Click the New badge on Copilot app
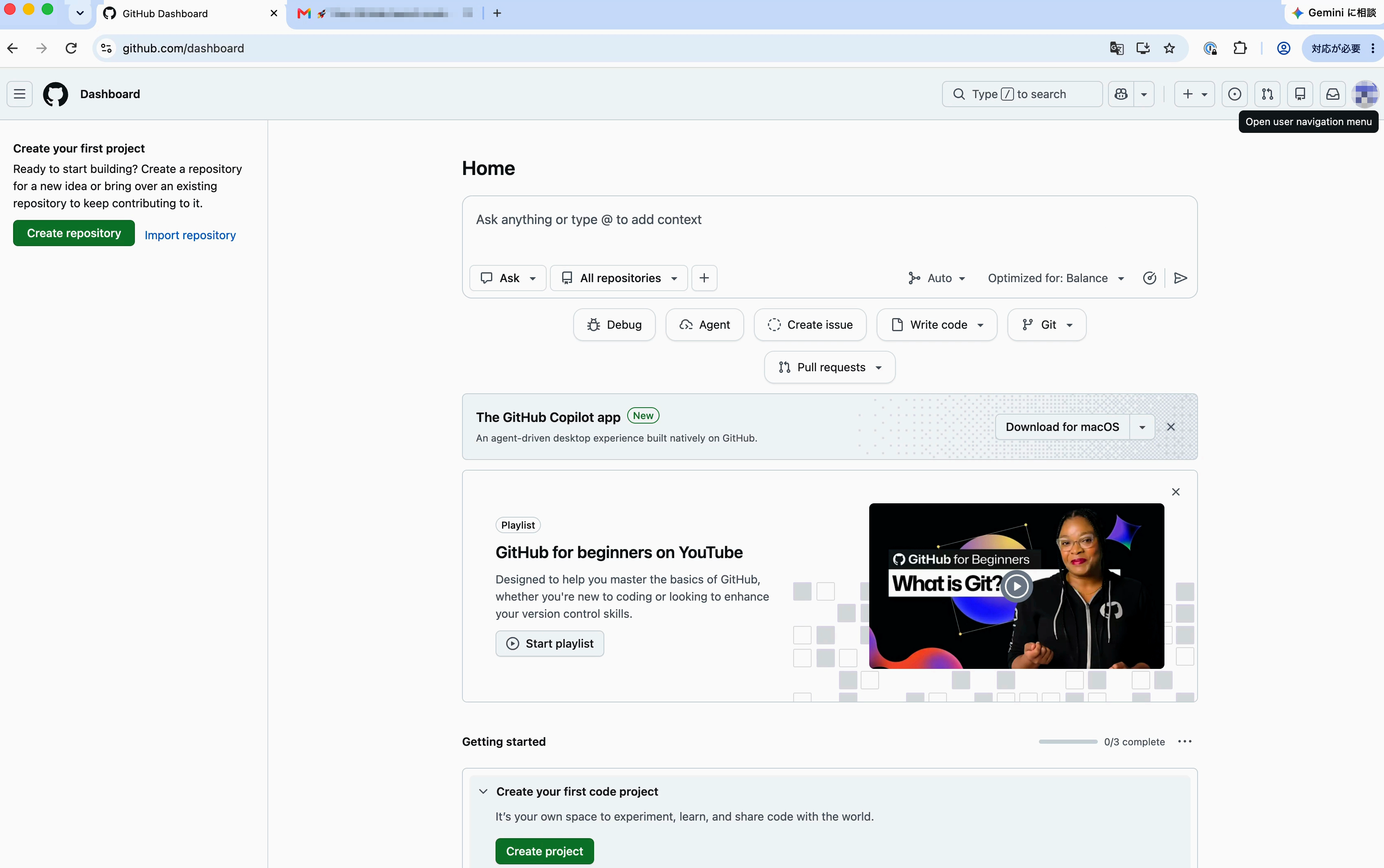Image resolution: width=1384 pixels, height=868 pixels. (643, 416)
